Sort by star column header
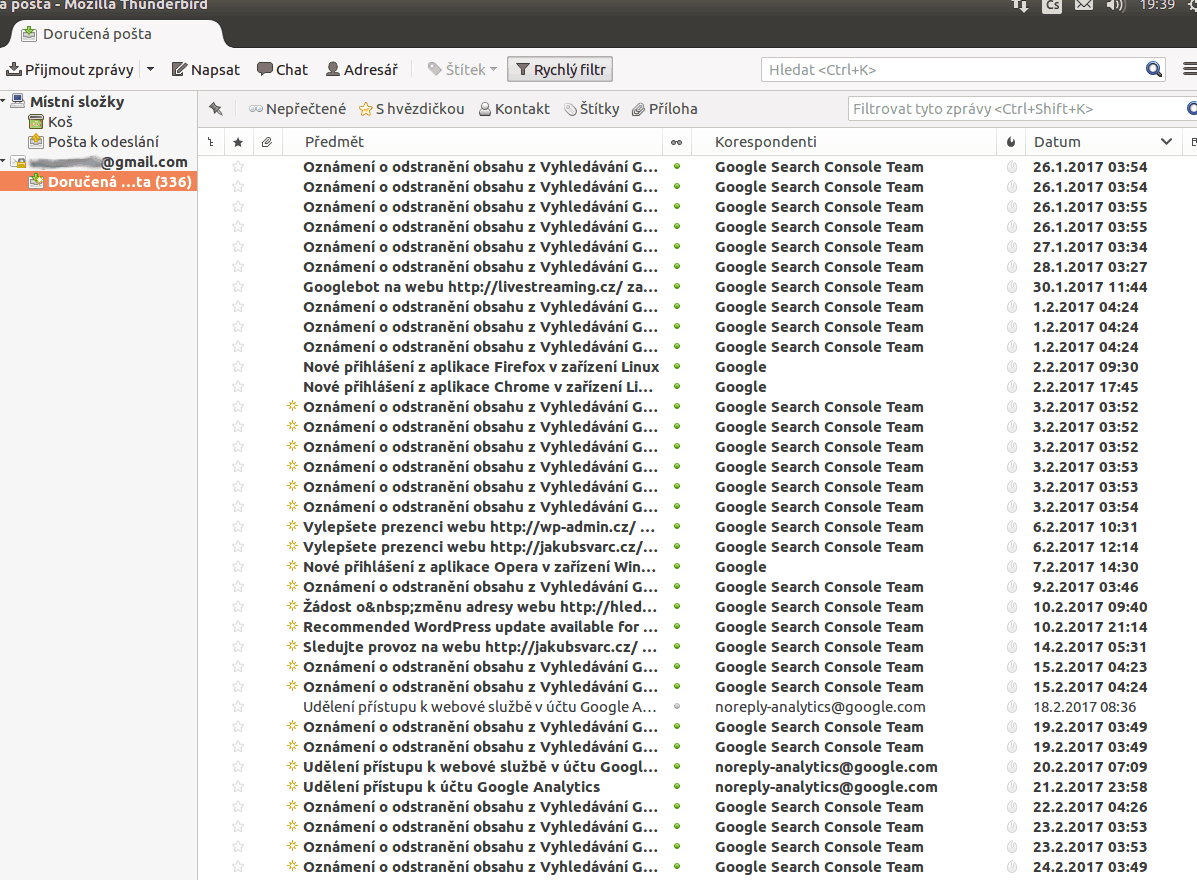Viewport: 1197px width, 880px height. click(x=238, y=142)
